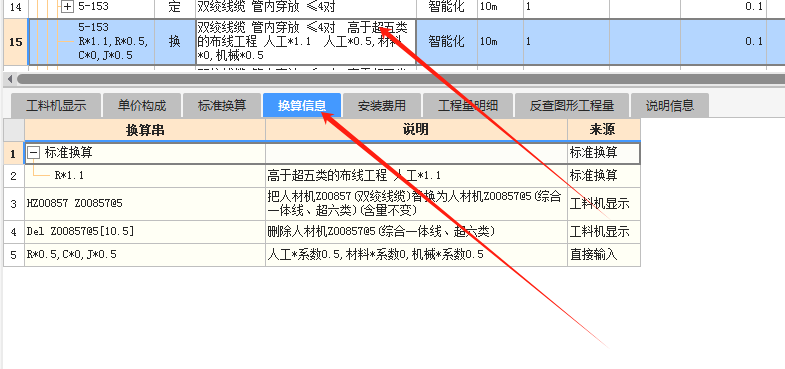
Task: Select the R*1.1 conversion string cell
Action: tap(145, 176)
